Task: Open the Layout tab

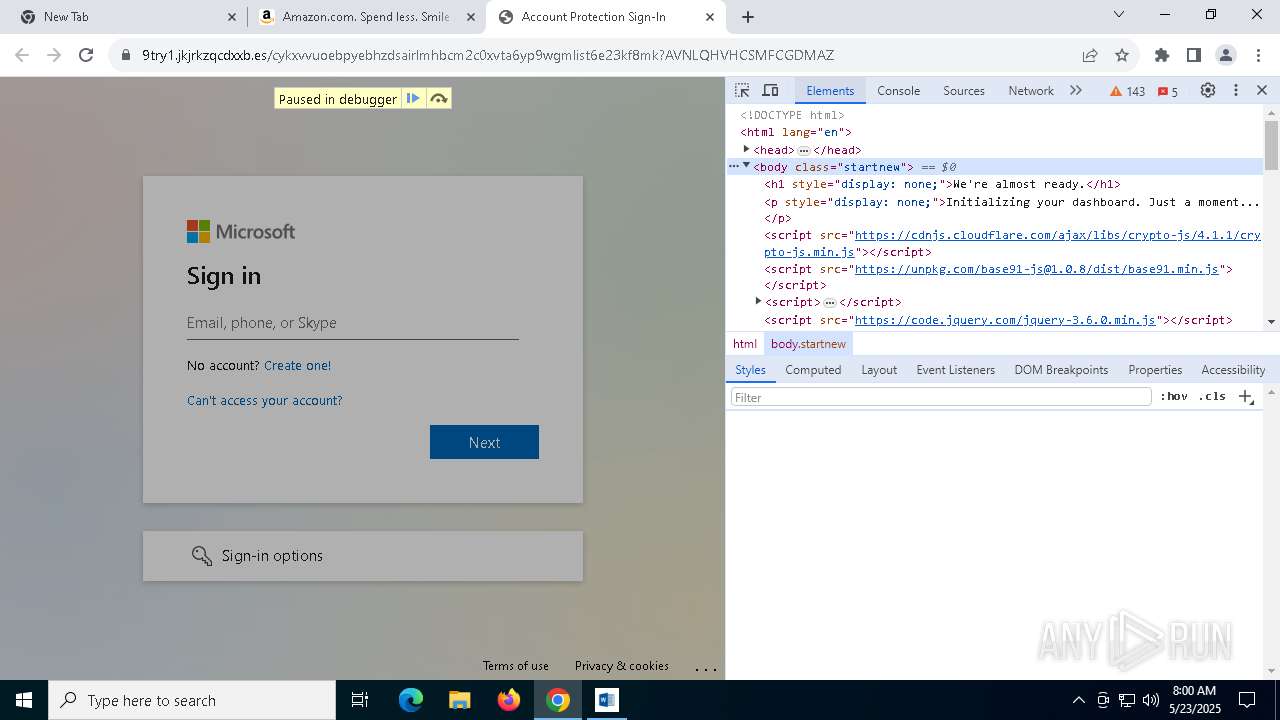Action: pos(879,369)
